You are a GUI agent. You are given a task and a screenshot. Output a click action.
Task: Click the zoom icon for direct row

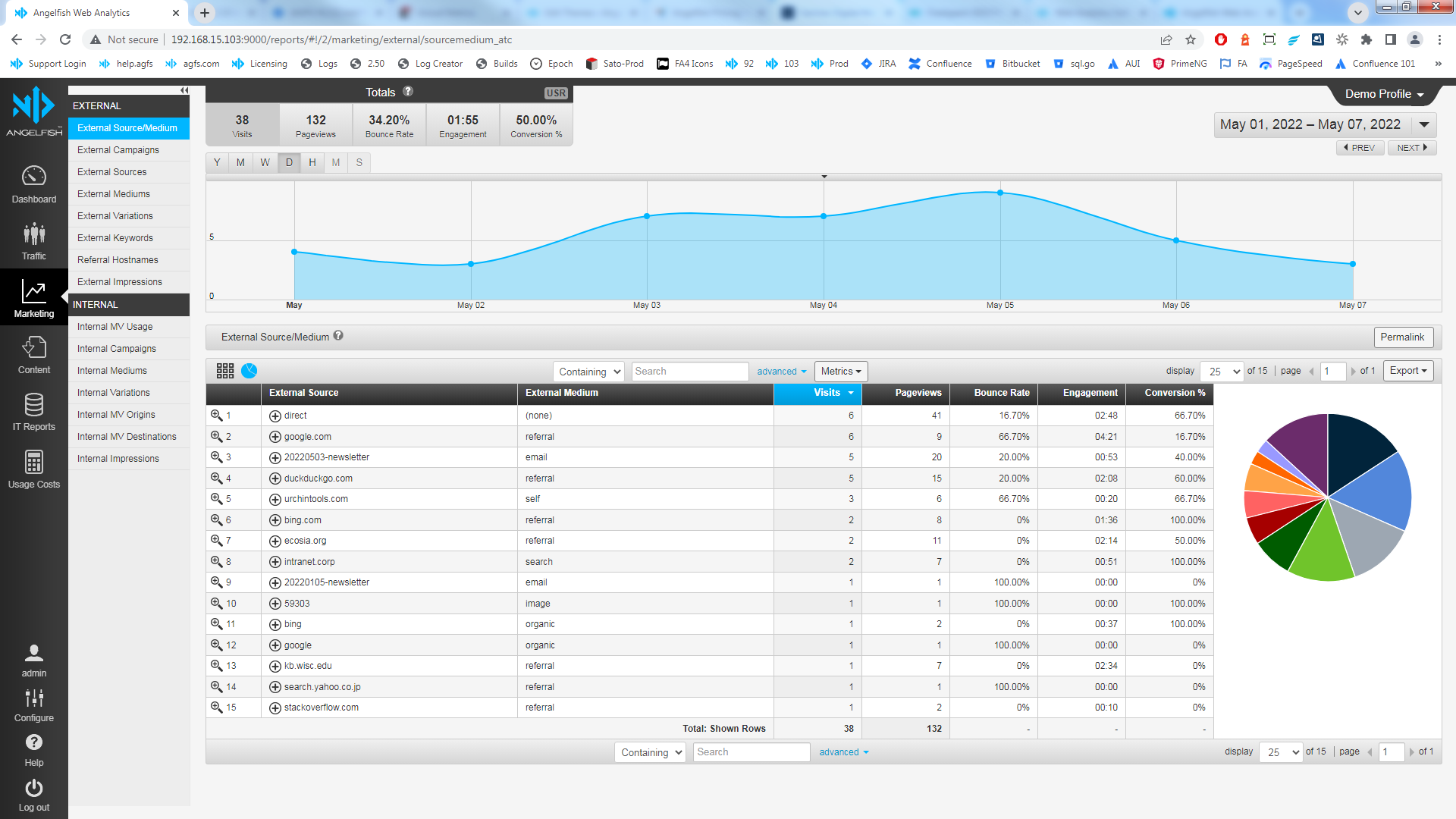(x=216, y=416)
